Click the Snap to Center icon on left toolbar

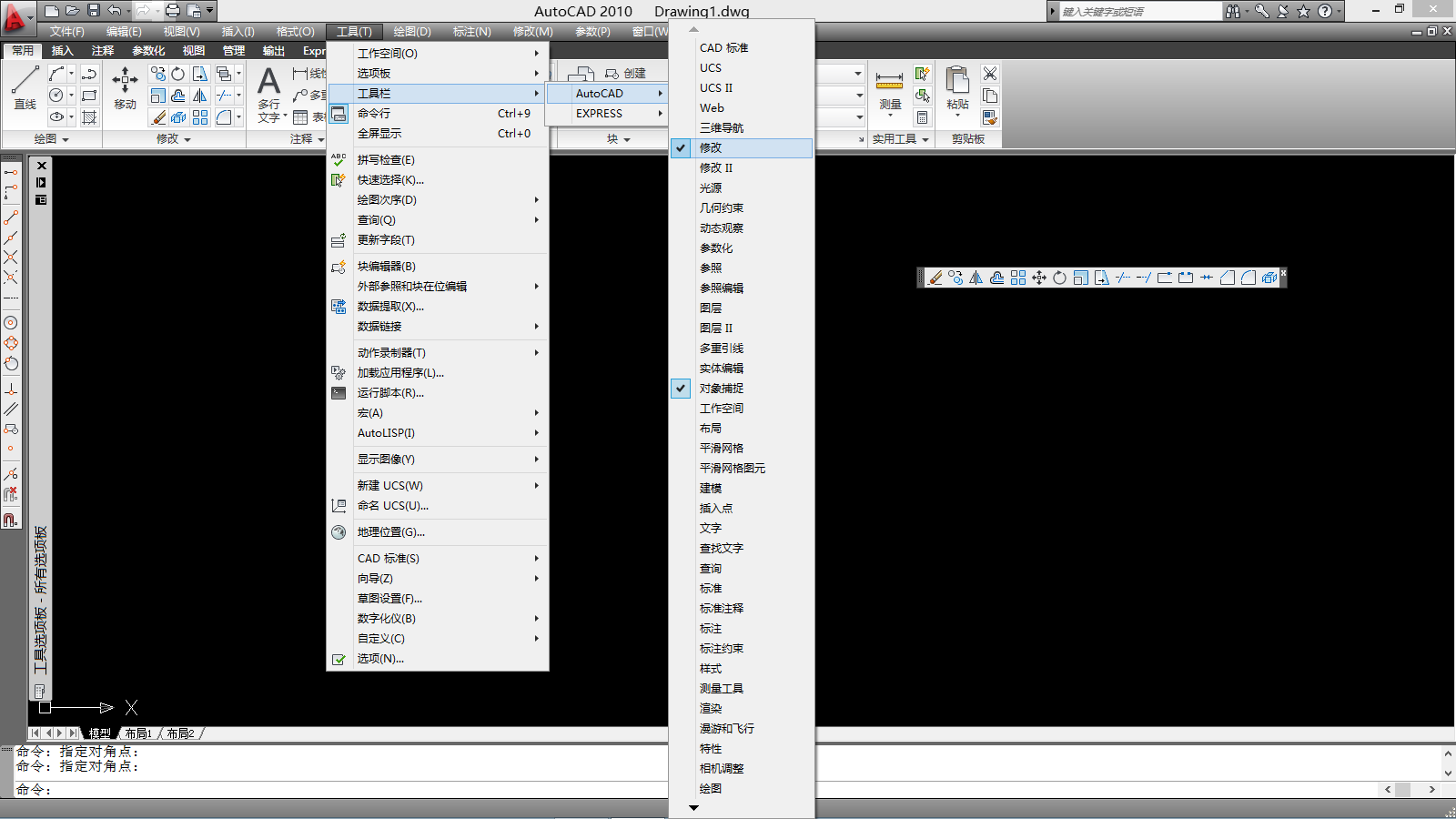tap(11, 323)
